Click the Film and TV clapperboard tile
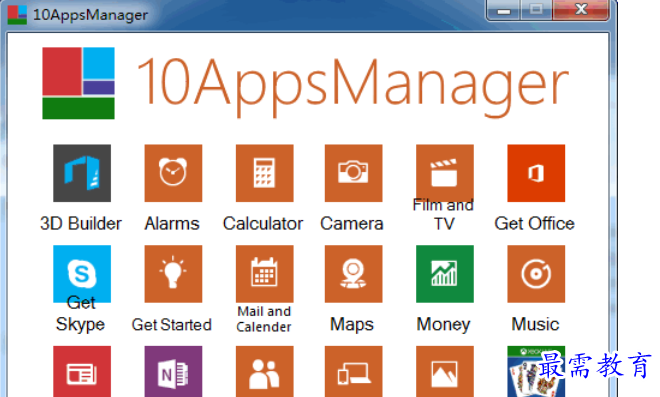 pyautogui.click(x=445, y=173)
